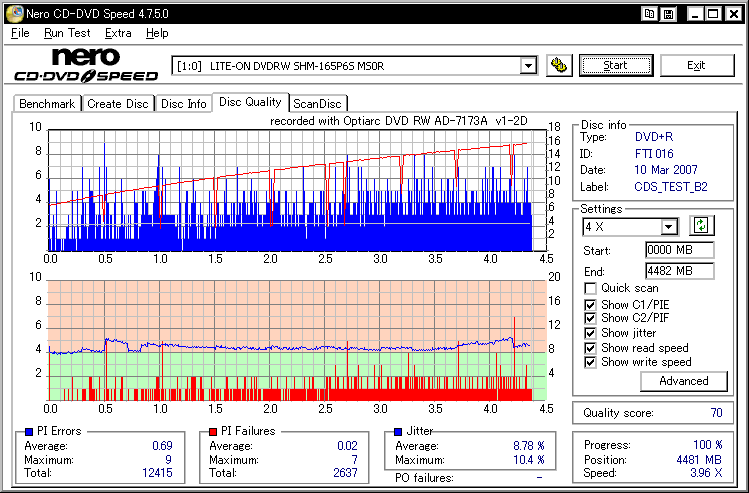Open the Run Test menu
Image resolution: width=749 pixels, height=493 pixels.
[x=67, y=33]
